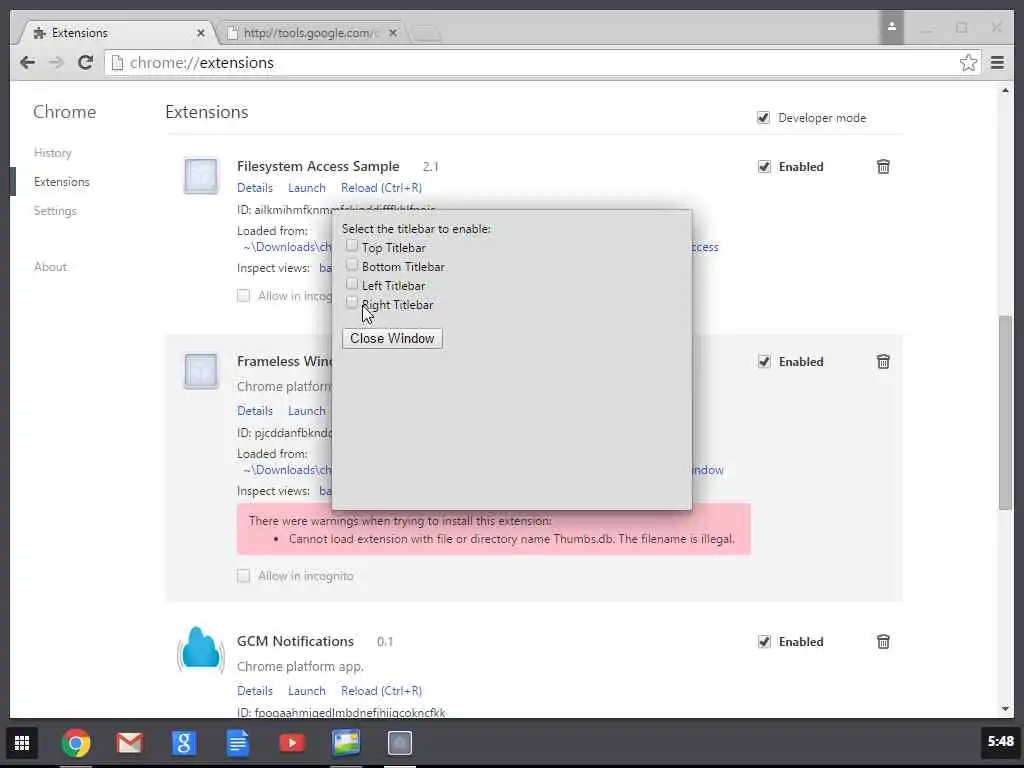The height and width of the screenshot is (768, 1024).
Task: Launch the GCM Notifications app
Action: (x=306, y=691)
